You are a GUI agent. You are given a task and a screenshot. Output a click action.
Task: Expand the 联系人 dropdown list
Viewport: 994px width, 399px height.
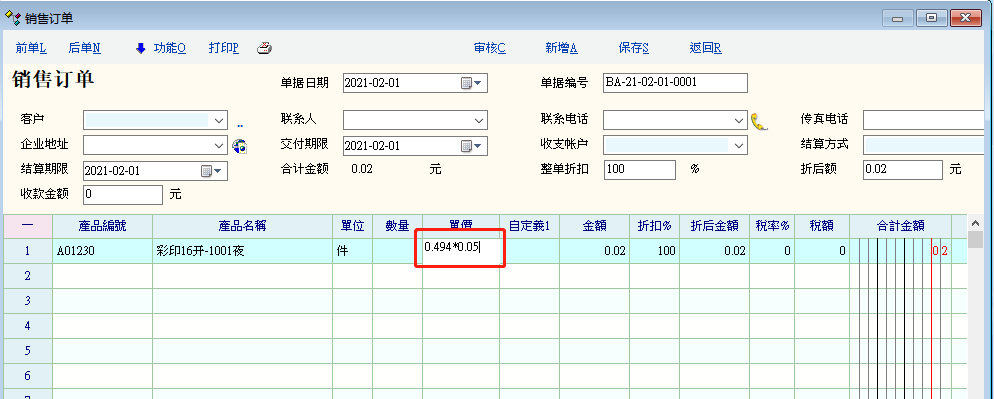[479, 120]
